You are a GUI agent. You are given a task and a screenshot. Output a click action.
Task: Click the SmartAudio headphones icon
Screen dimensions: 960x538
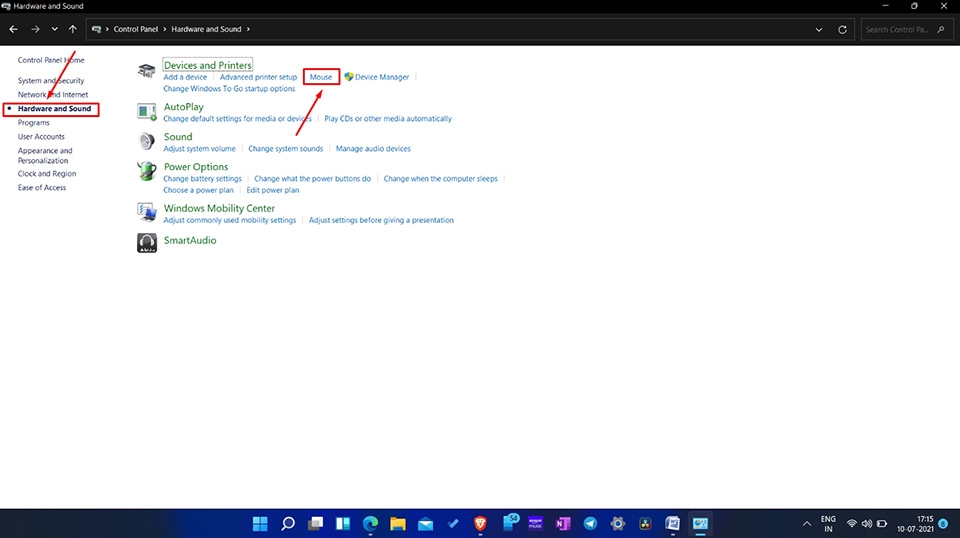147,242
